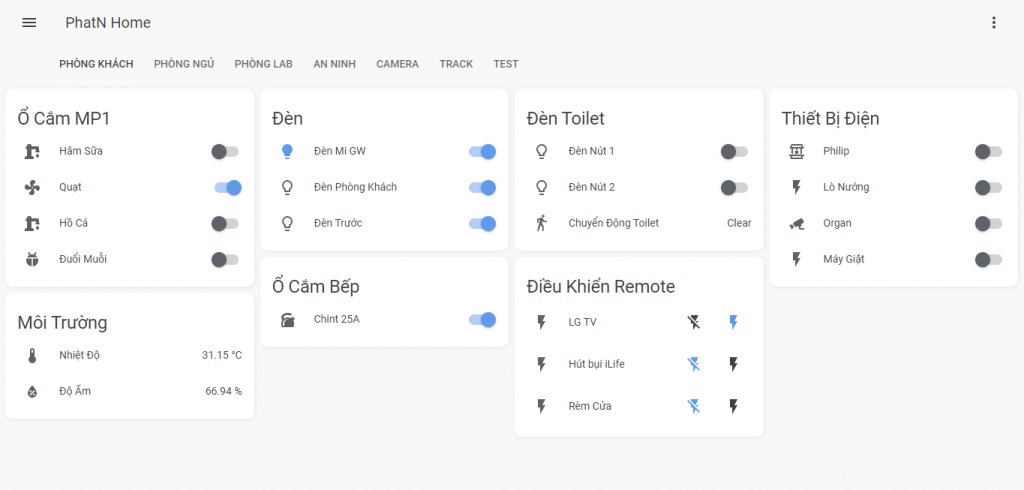Click the Hâm Sữa kettle icon
The width and height of the screenshot is (1024, 490).
(x=32, y=152)
